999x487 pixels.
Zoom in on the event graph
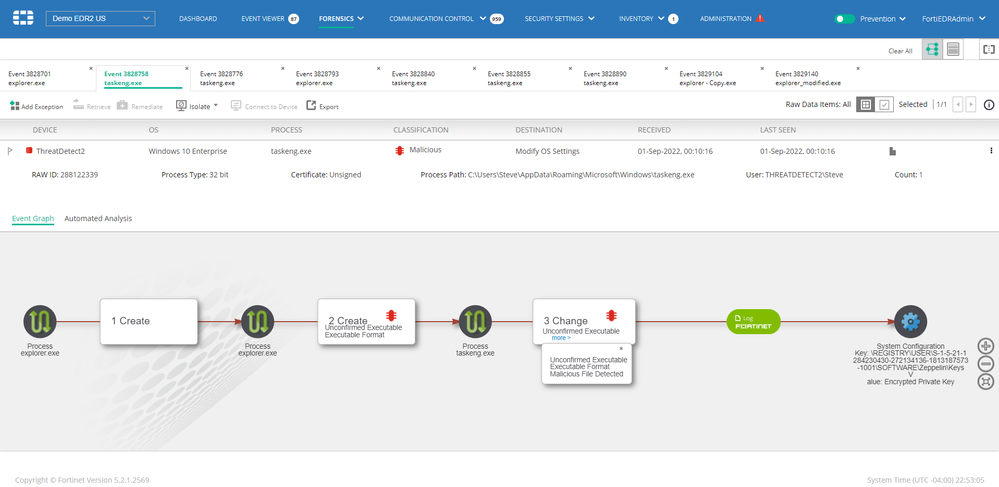pyautogui.click(x=986, y=346)
